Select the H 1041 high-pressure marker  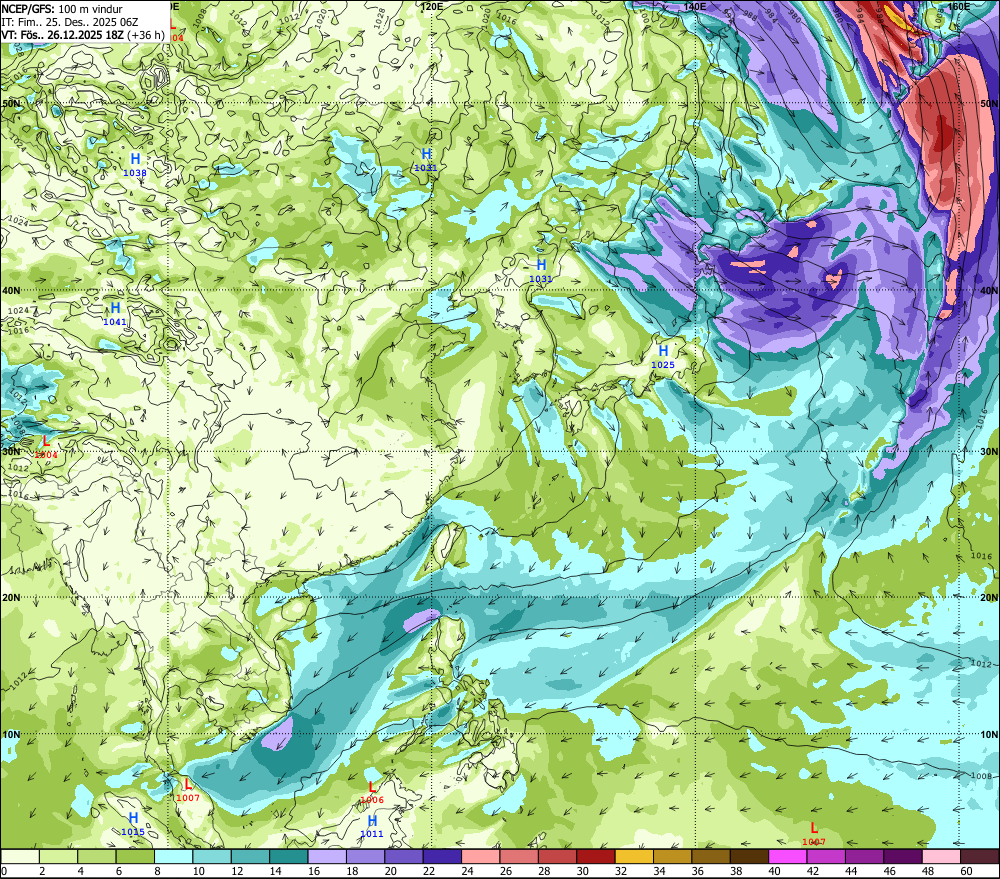[x=115, y=313]
